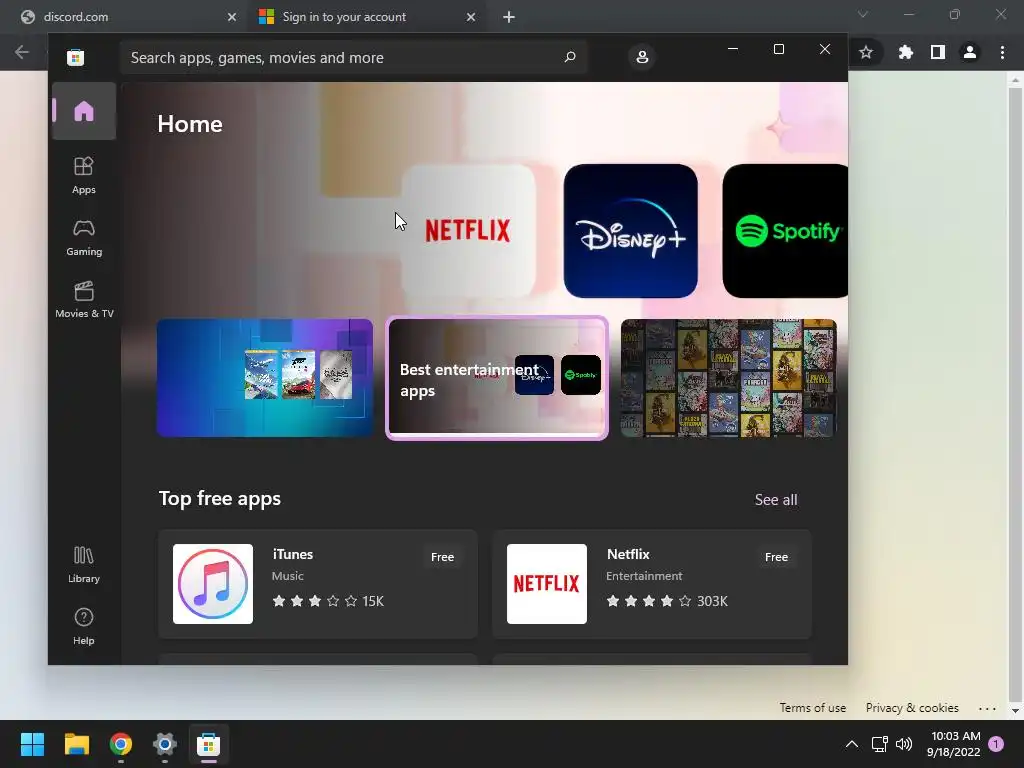This screenshot has width=1024, height=768.
Task: Open the movie posters collage card
Action: coord(728,377)
